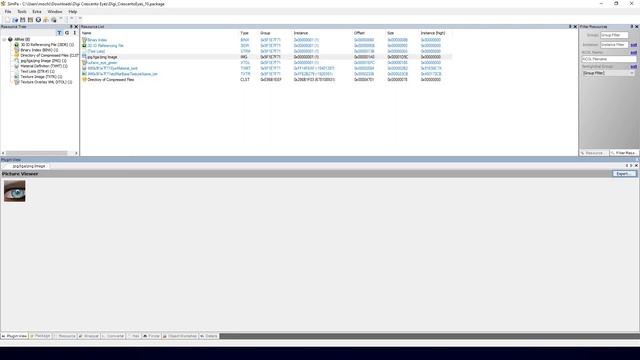The height and width of the screenshot is (360, 640).
Task: Select jpg/tga/png Image resource row
Action: [267, 57]
